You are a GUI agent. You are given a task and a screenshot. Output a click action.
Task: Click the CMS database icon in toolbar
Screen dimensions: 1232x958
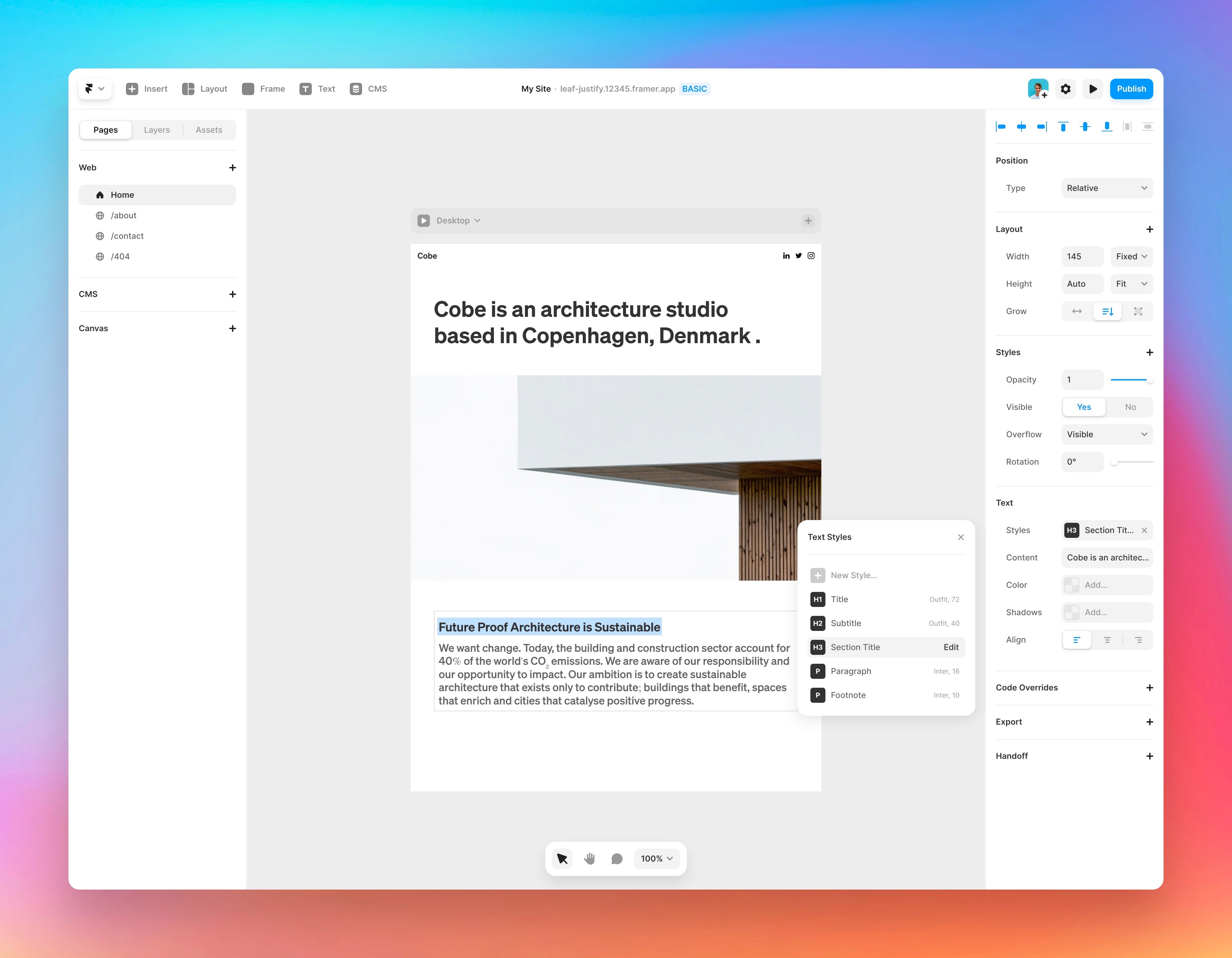coord(355,89)
